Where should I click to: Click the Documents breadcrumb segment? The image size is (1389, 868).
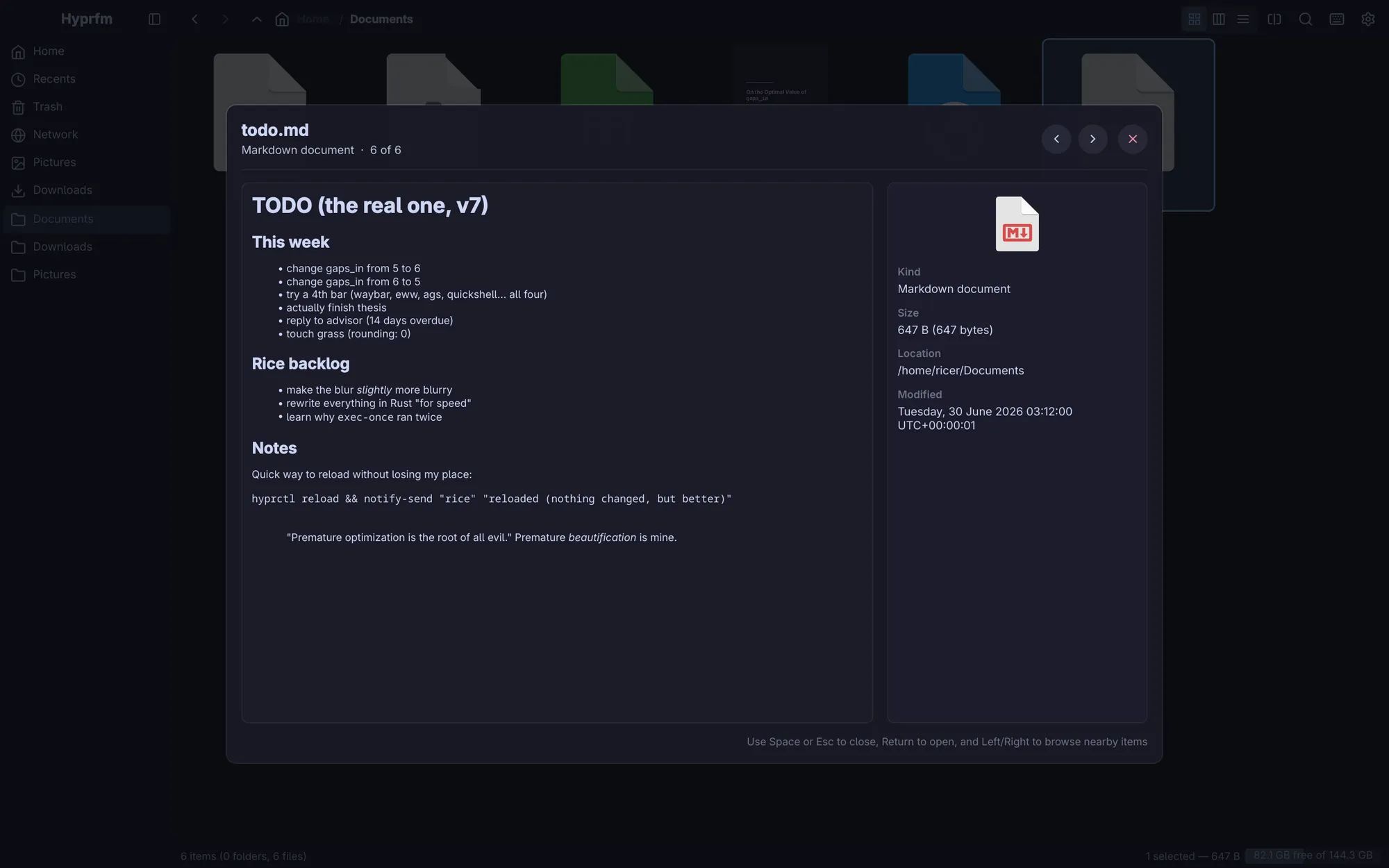pos(381,19)
